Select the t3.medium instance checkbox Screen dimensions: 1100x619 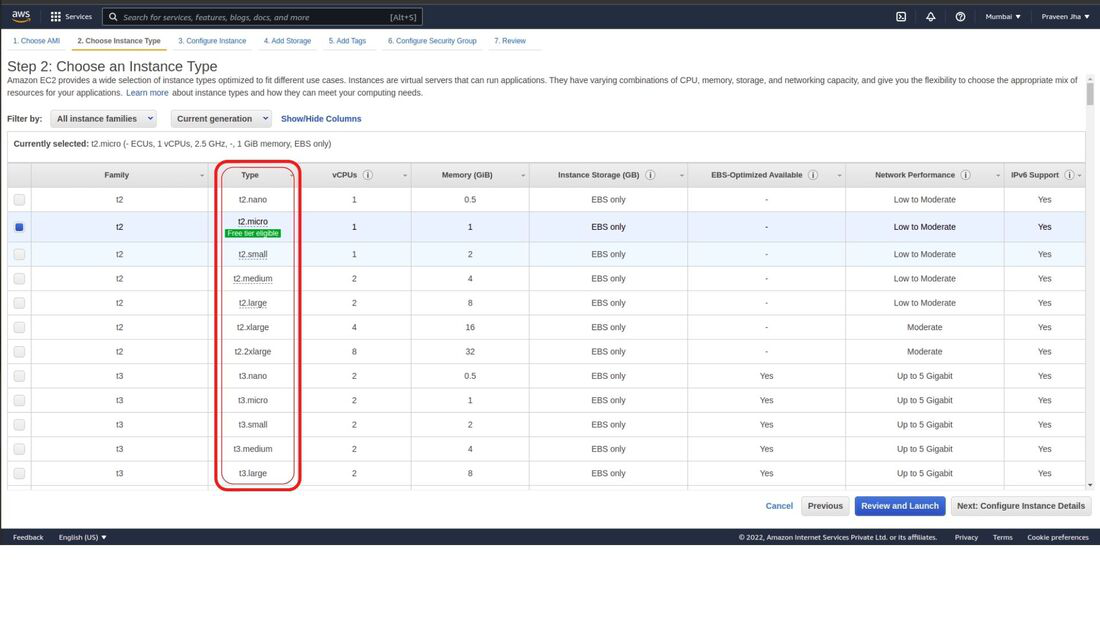click(x=19, y=448)
